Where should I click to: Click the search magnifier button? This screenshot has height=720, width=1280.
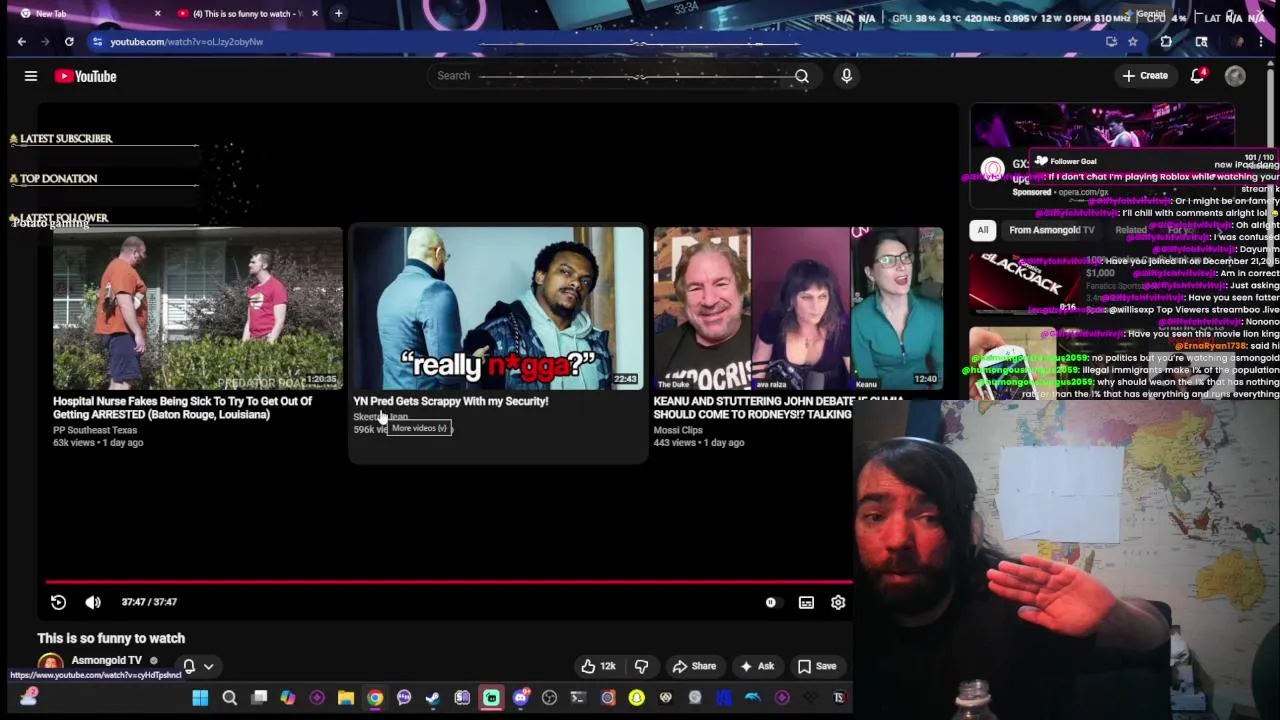pos(802,76)
